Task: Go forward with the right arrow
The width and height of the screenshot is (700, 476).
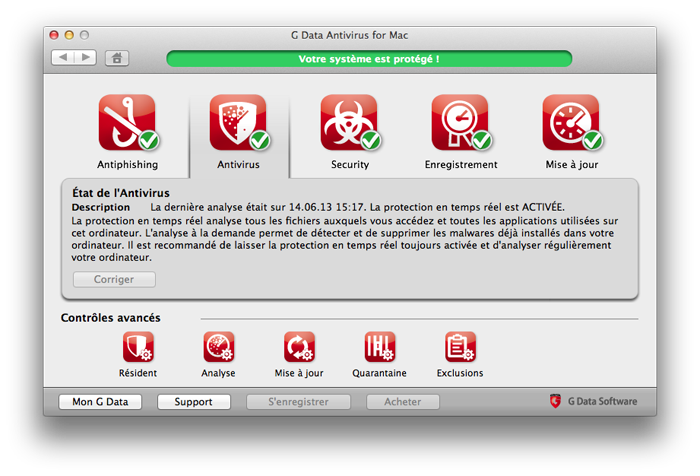Action: [x=85, y=57]
